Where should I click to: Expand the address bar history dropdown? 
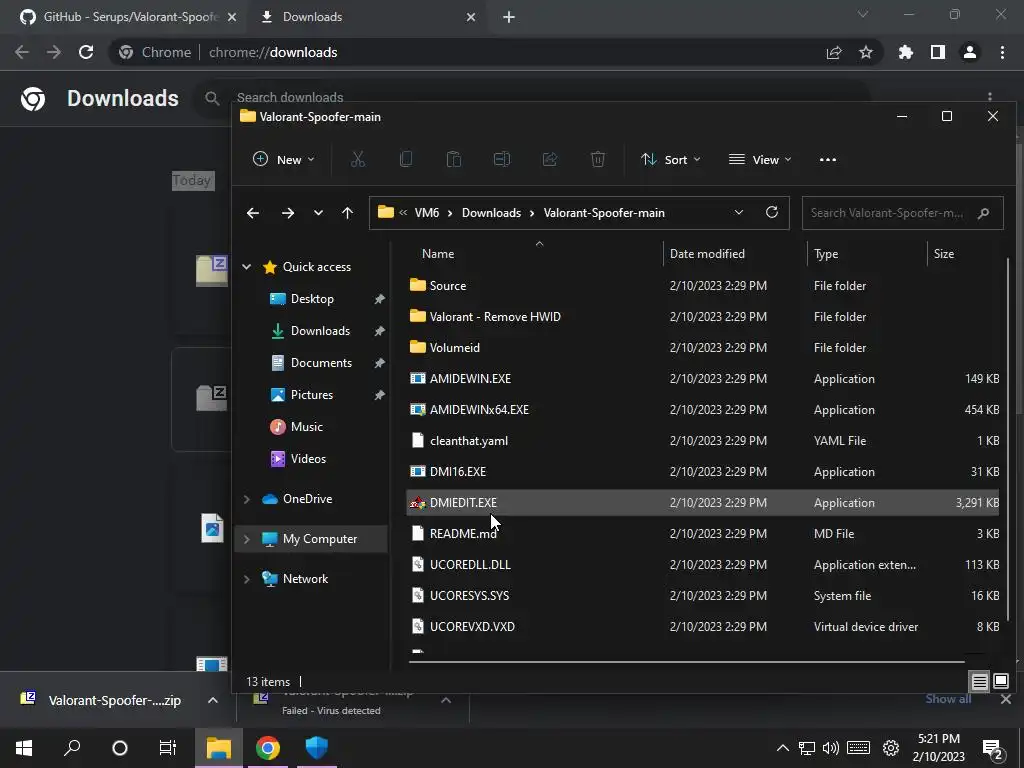[x=739, y=212]
